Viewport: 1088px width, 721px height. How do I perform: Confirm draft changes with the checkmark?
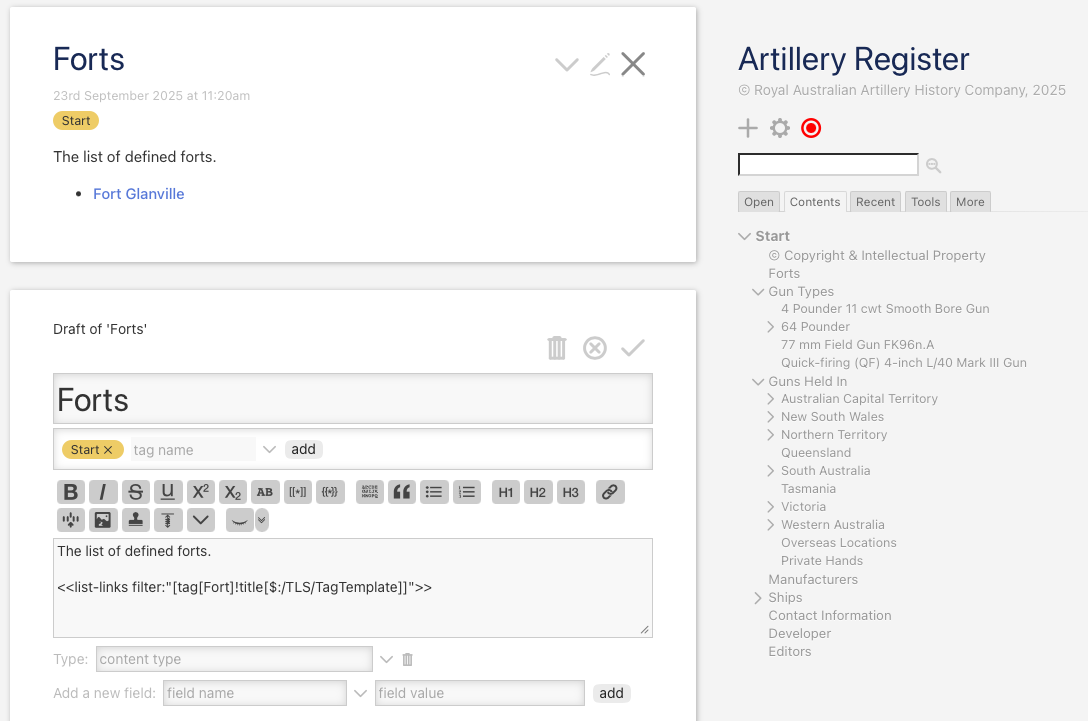point(633,348)
